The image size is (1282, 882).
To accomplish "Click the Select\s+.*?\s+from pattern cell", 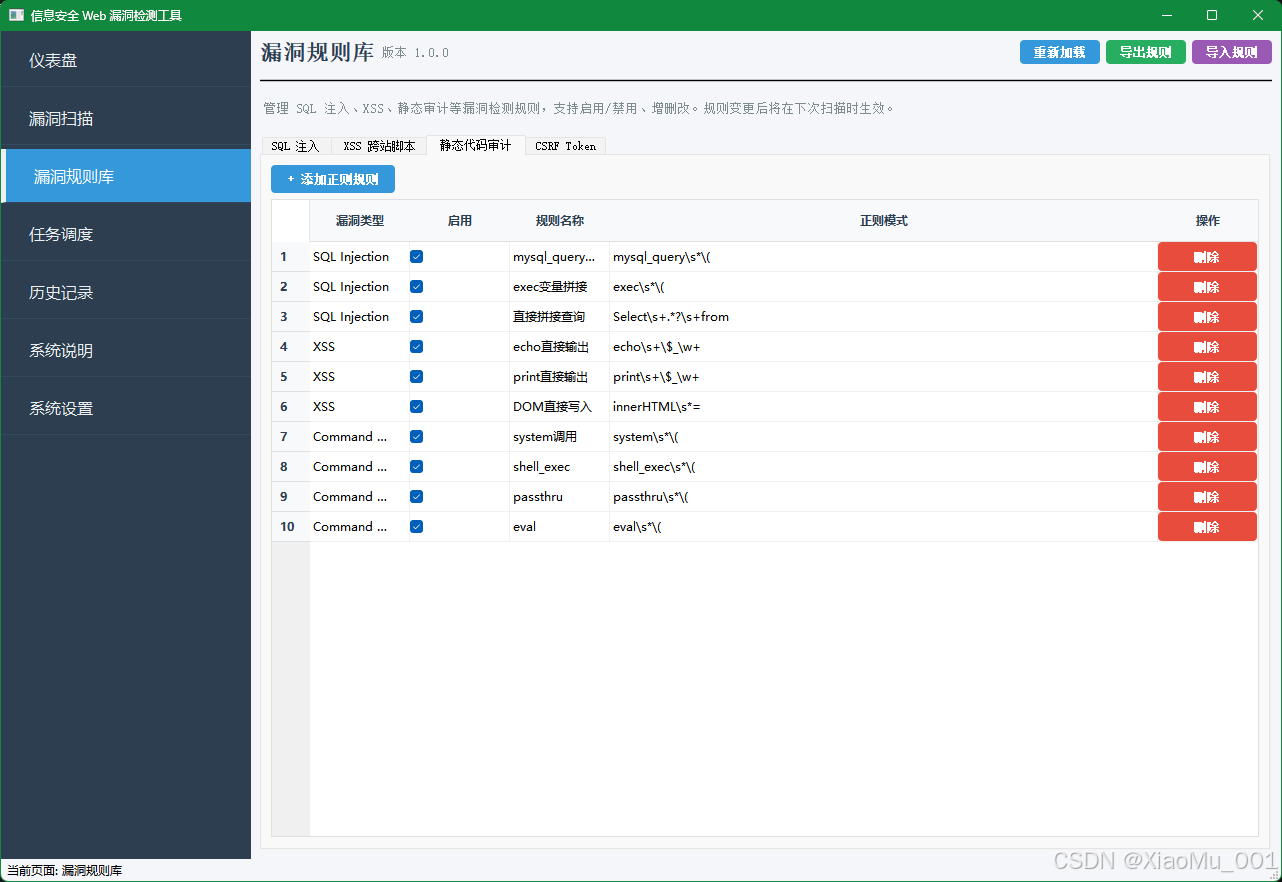I will 884,317.
